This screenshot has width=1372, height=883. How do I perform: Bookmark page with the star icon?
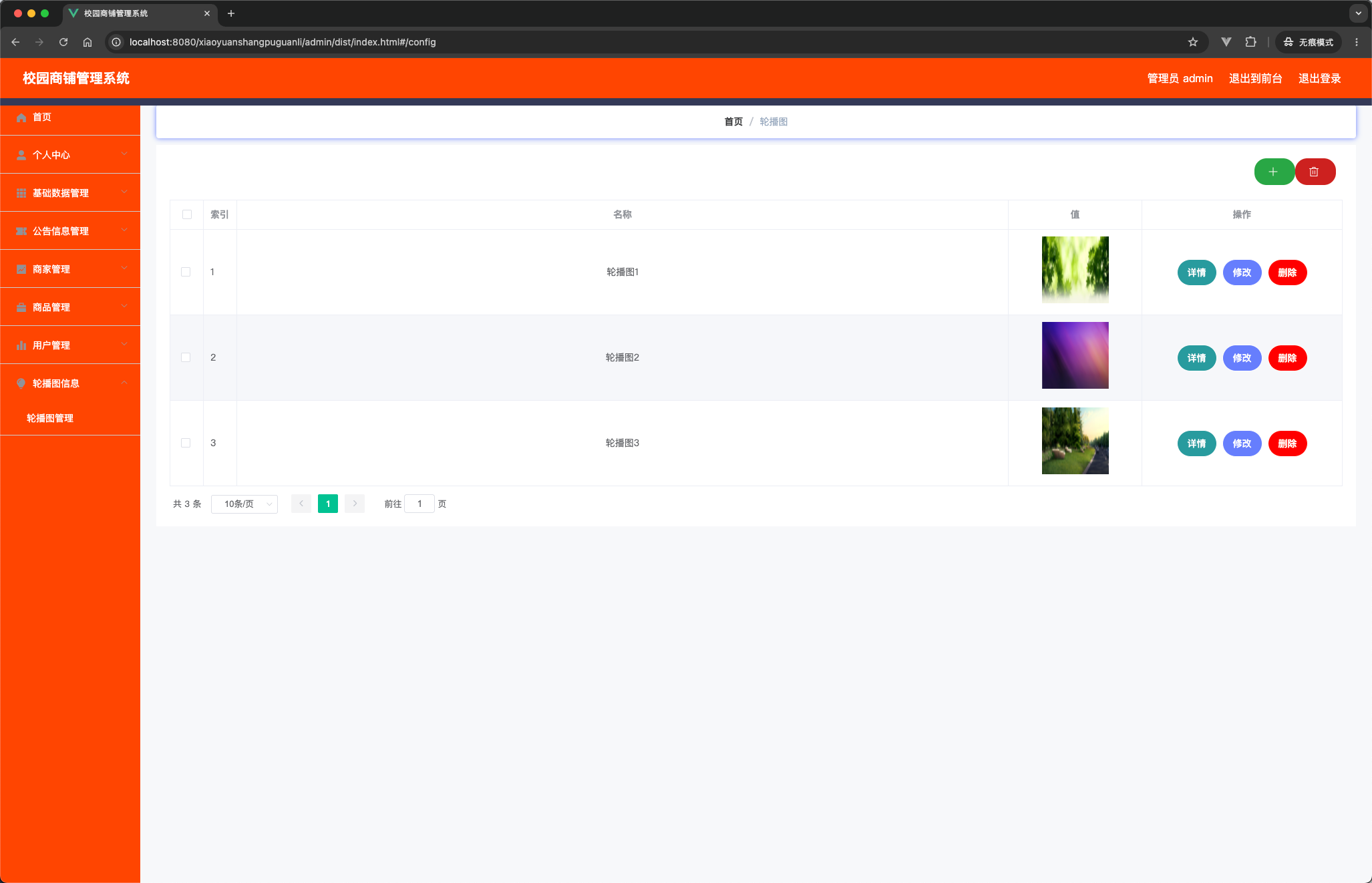point(1193,42)
